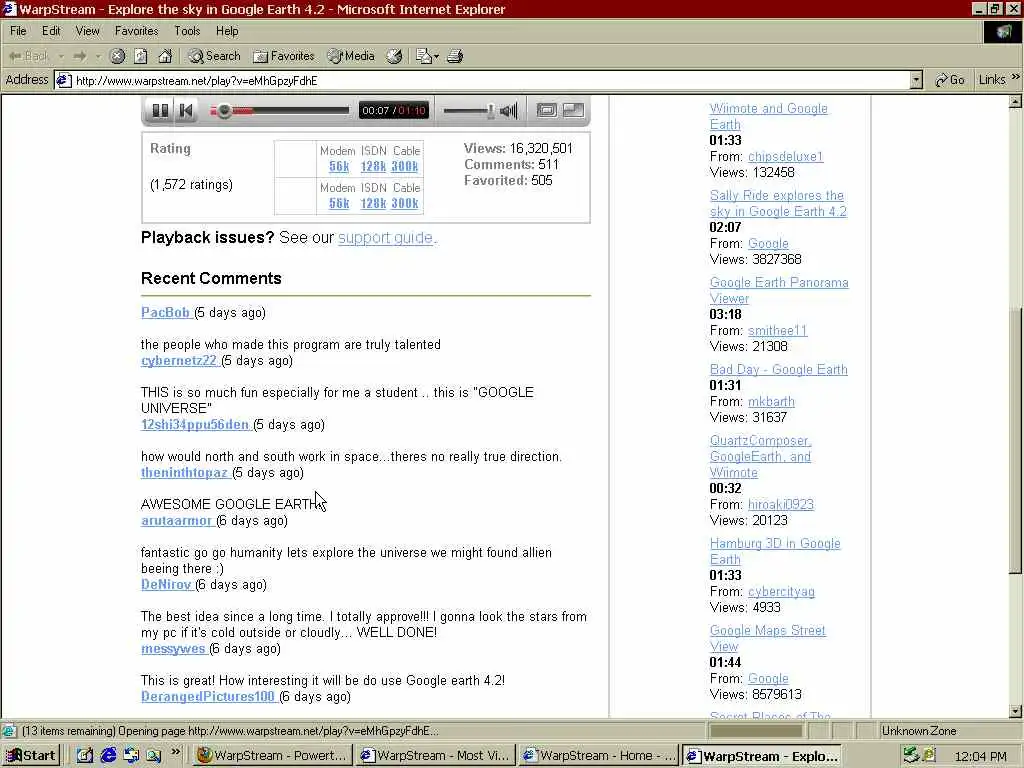Open the View menu
The height and width of the screenshot is (768, 1024).
[x=88, y=31]
